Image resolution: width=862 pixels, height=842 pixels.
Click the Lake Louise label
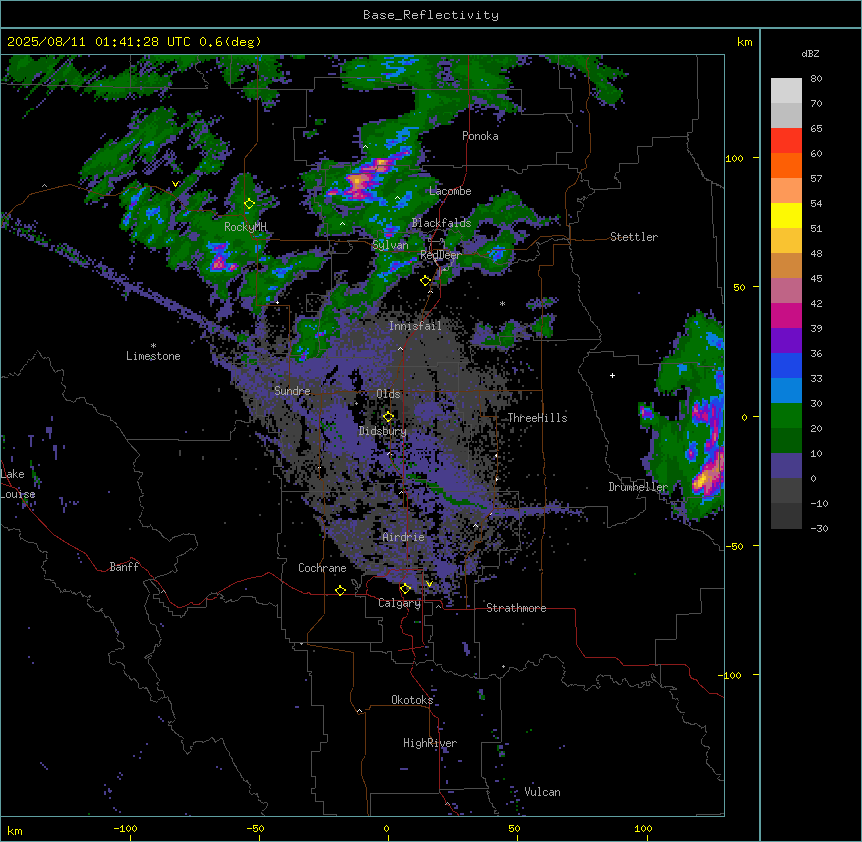point(18,484)
